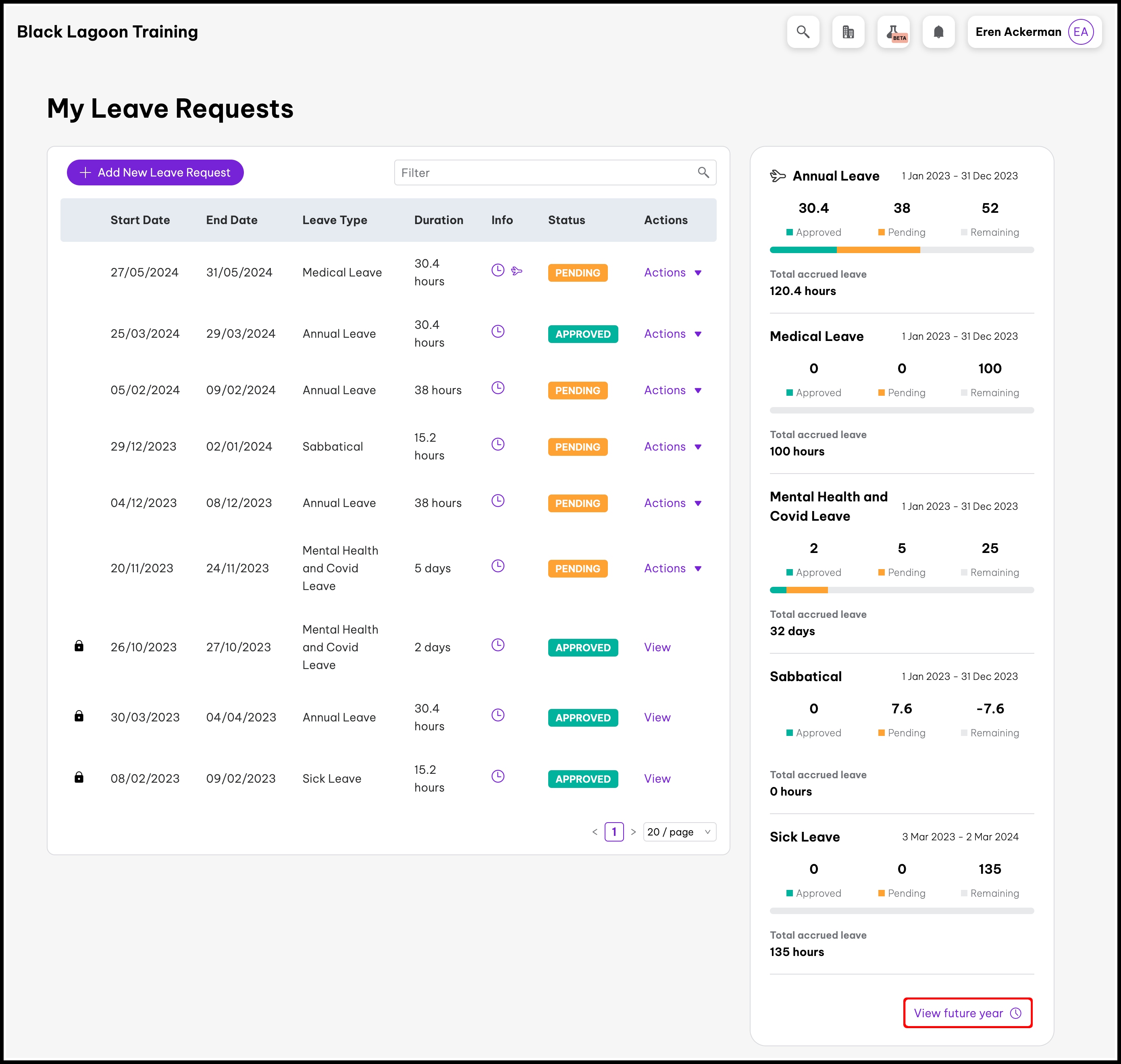1121x1064 pixels.
Task: Open the 20 / page size dropdown
Action: [679, 831]
